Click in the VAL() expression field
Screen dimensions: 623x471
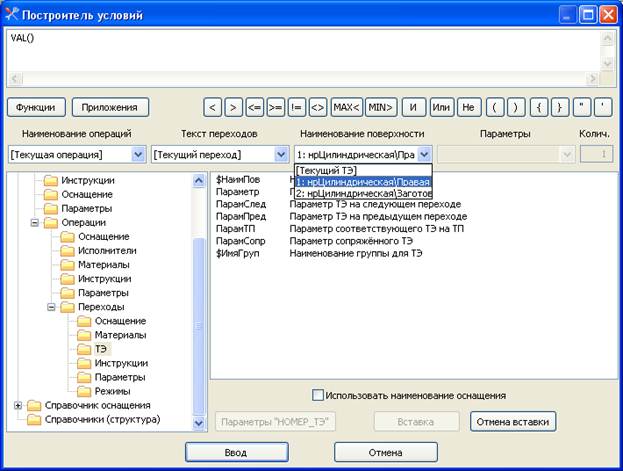[303, 51]
